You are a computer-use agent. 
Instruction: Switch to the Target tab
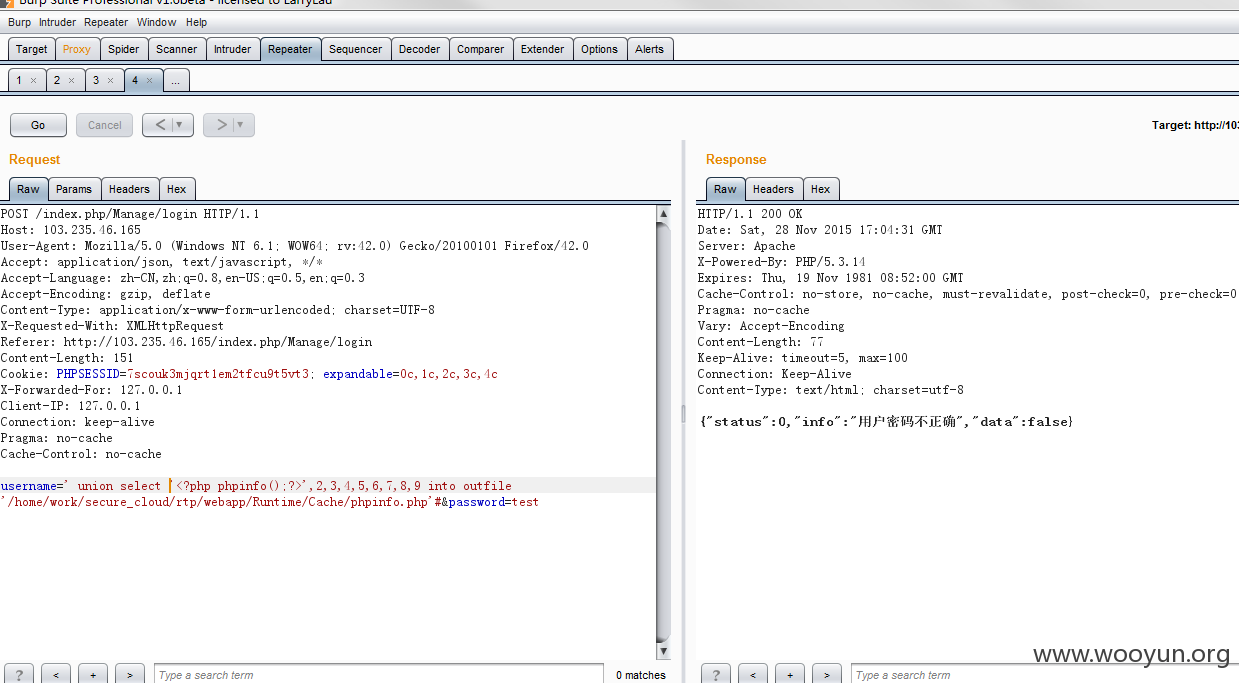point(31,49)
